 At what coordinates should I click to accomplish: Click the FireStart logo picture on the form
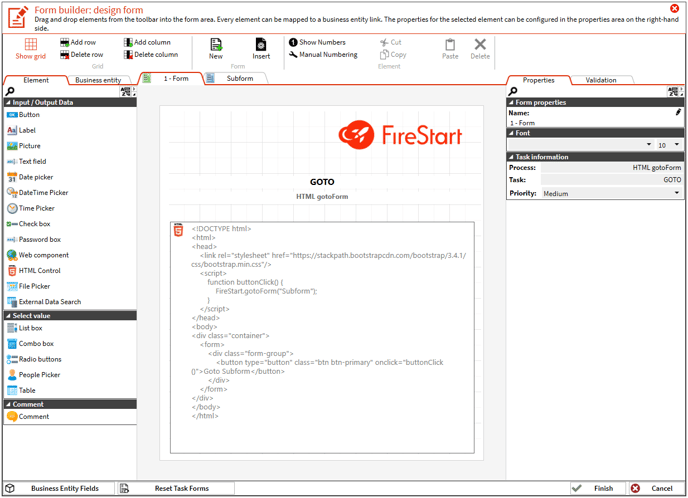pyautogui.click(x=400, y=135)
